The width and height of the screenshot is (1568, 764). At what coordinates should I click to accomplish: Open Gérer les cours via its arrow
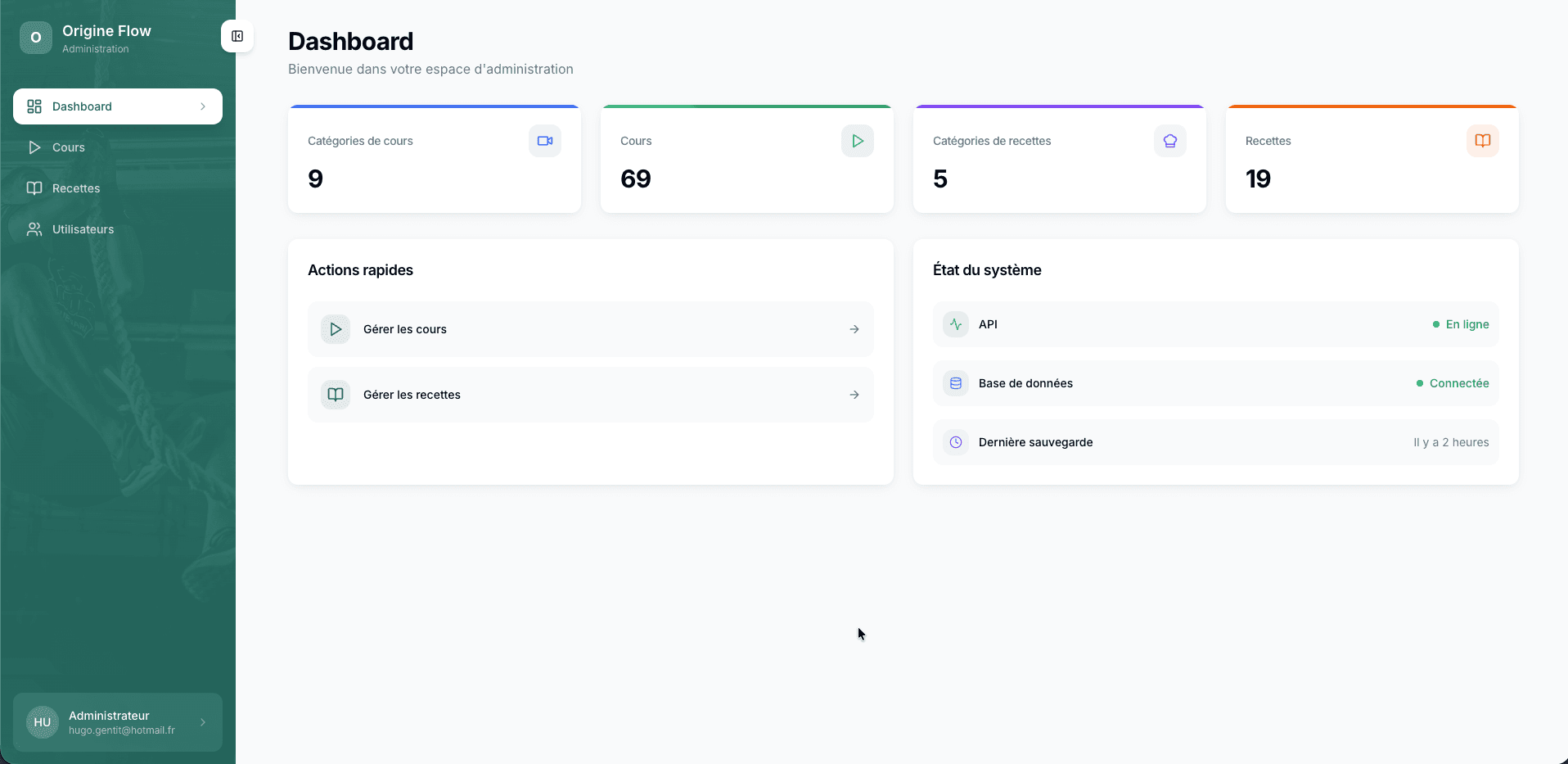click(x=854, y=328)
